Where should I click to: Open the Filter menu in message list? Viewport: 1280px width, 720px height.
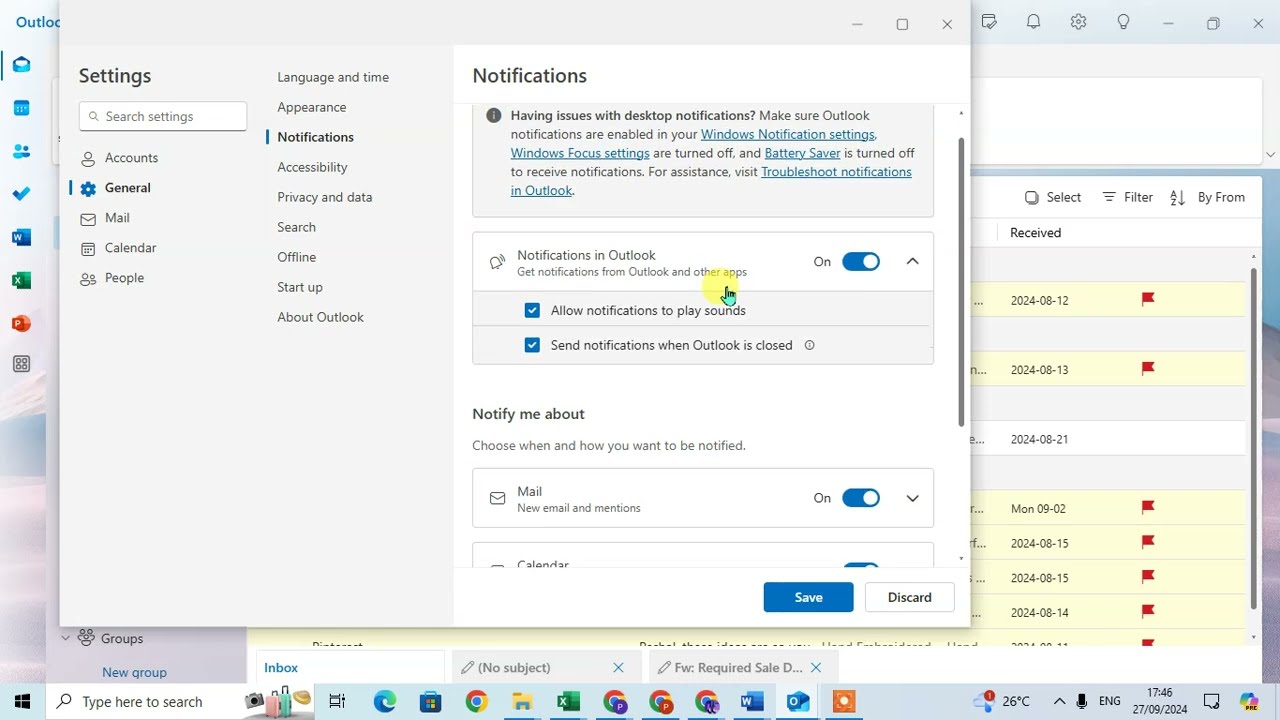pyautogui.click(x=1127, y=197)
